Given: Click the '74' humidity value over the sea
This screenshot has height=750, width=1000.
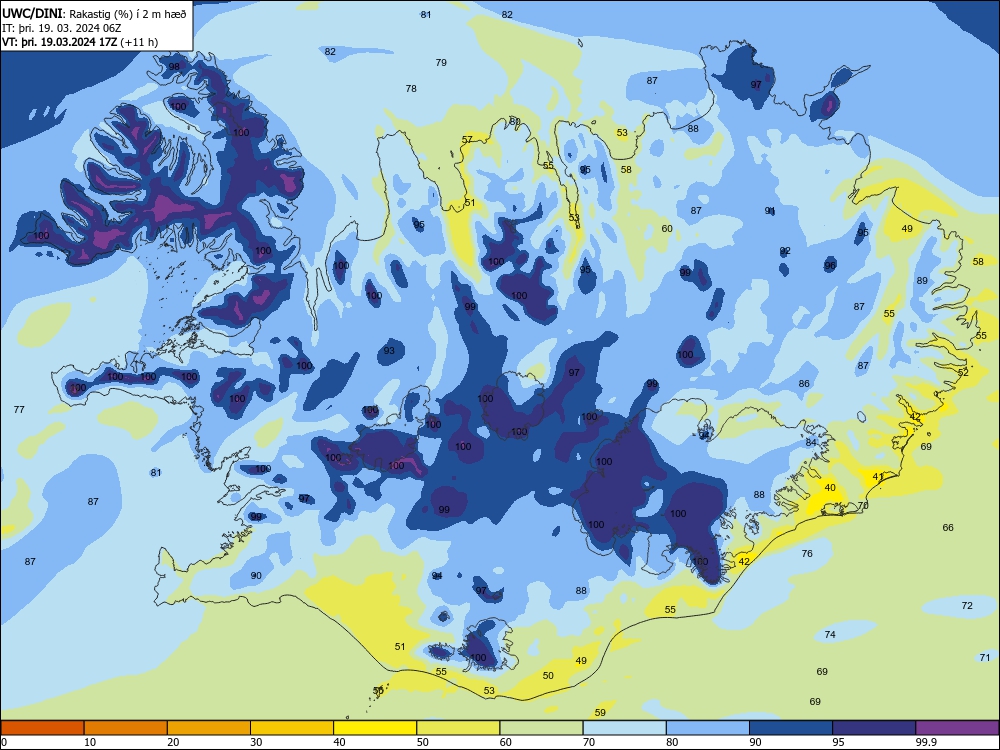Looking at the screenshot, I should pyautogui.click(x=830, y=635).
